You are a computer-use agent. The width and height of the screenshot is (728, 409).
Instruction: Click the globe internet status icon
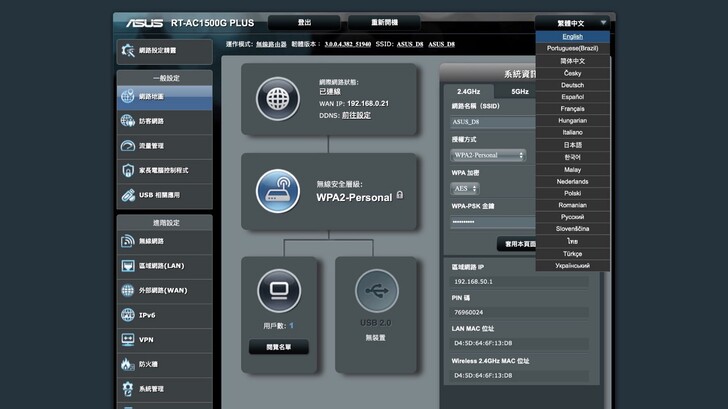click(x=278, y=99)
